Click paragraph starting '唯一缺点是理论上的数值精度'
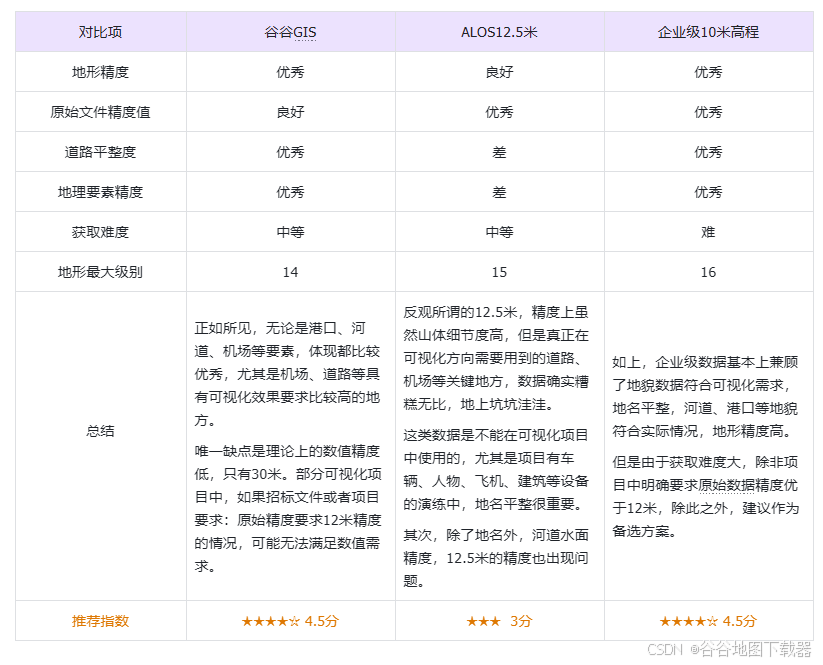 [x=287, y=509]
